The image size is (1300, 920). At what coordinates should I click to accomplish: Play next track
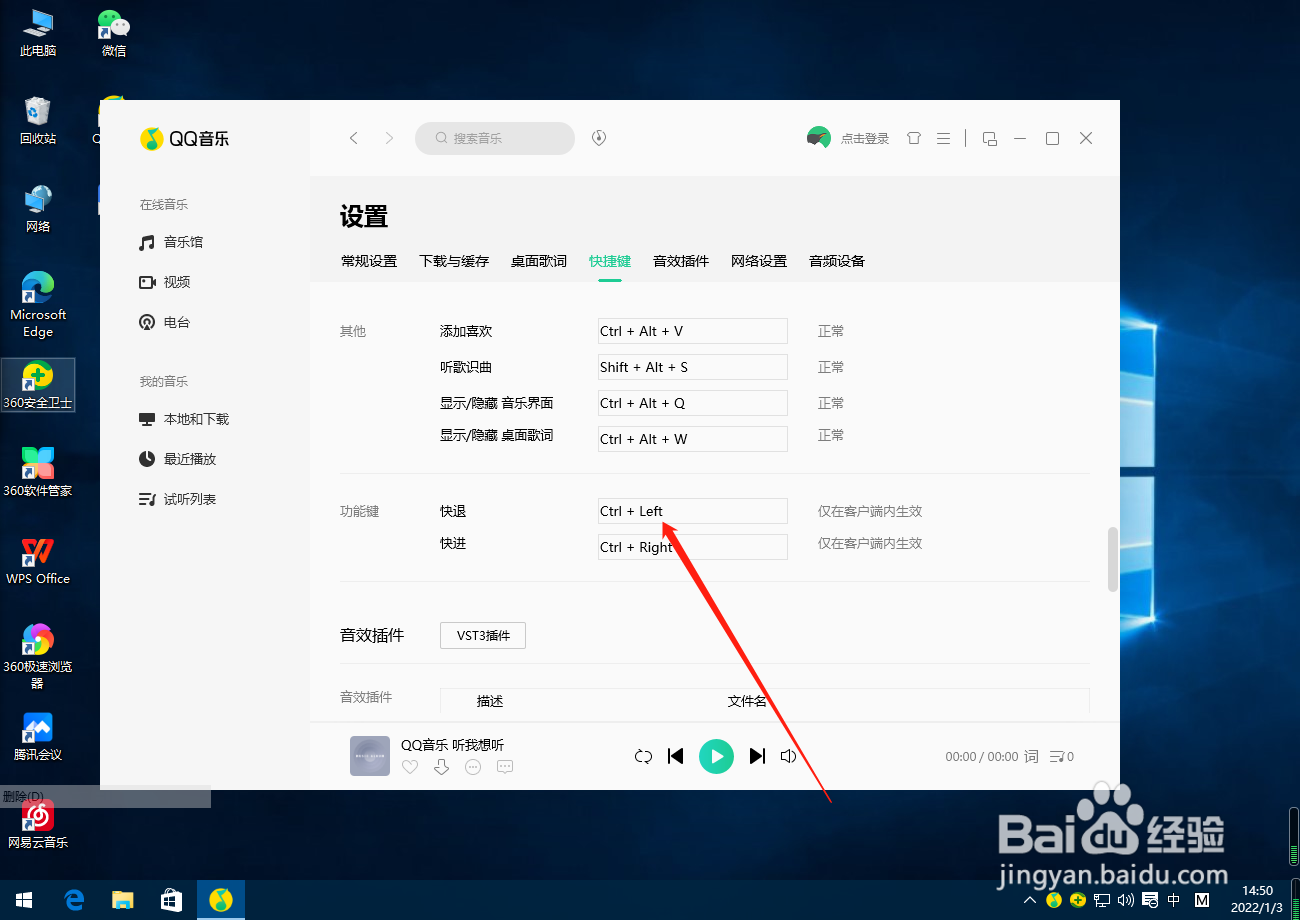757,756
